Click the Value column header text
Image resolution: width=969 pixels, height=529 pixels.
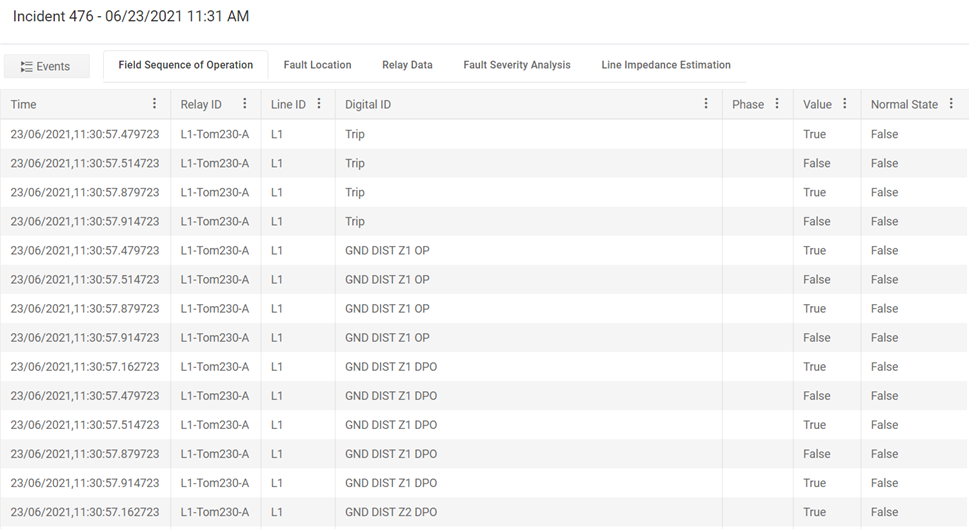(817, 104)
